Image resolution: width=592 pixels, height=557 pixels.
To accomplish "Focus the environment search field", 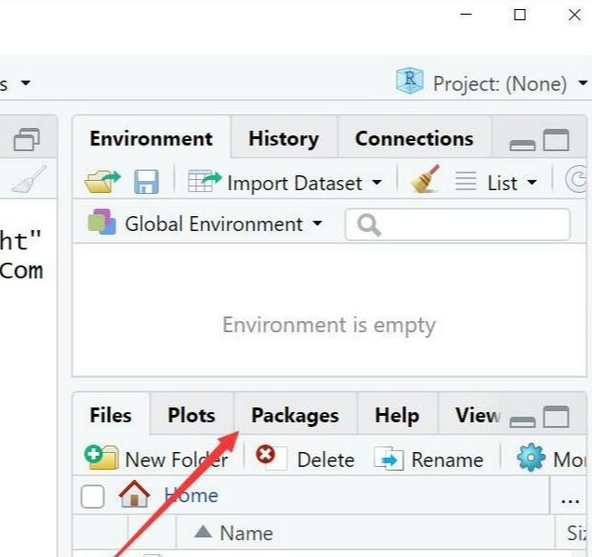I will 457,224.
